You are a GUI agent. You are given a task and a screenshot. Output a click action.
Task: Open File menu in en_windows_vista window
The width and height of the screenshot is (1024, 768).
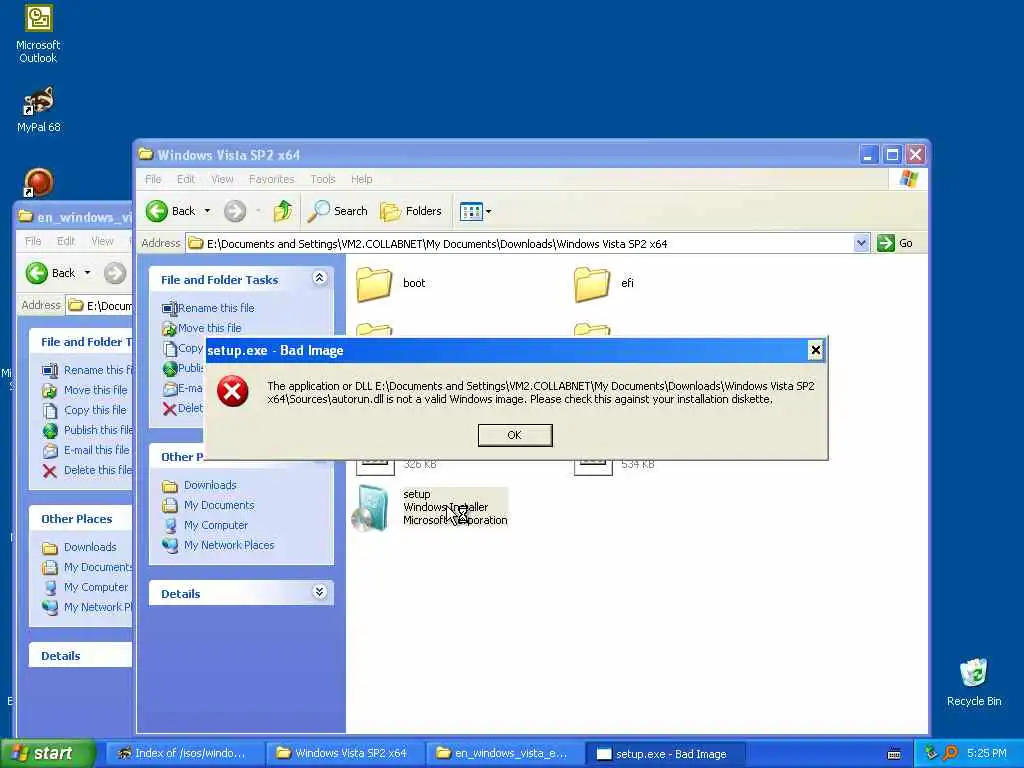33,241
